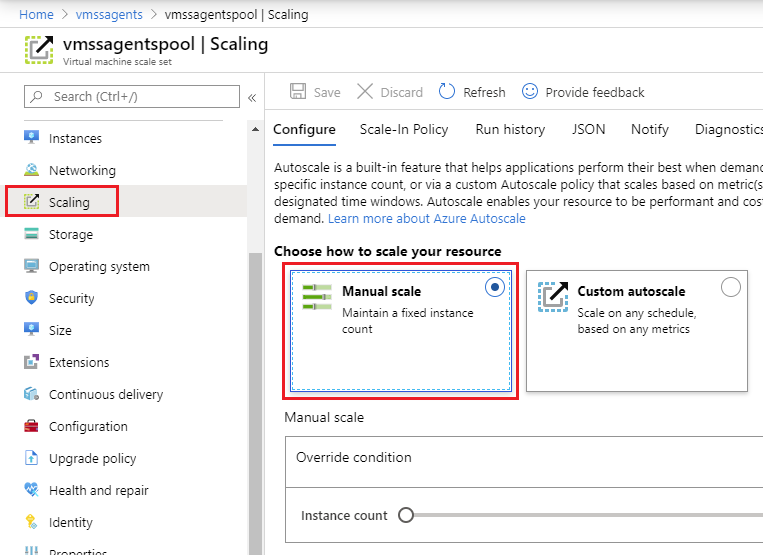Click the Custom autoscale arrow icon
The image size is (763, 555).
click(553, 296)
